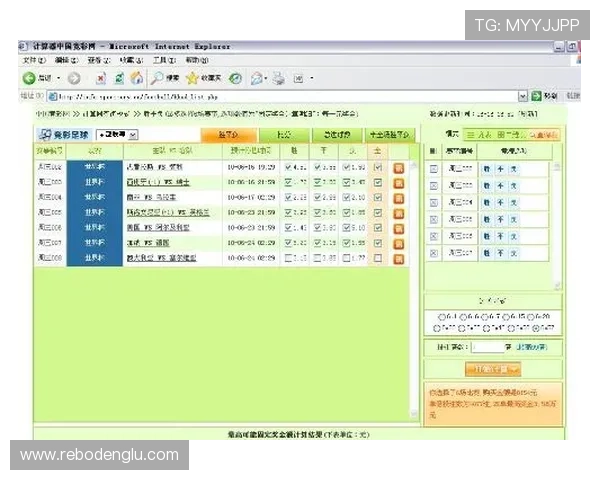Delete the last selected match in the right panel
Image resolution: width=600 pixels, height=480 pixels.
coord(434,253)
